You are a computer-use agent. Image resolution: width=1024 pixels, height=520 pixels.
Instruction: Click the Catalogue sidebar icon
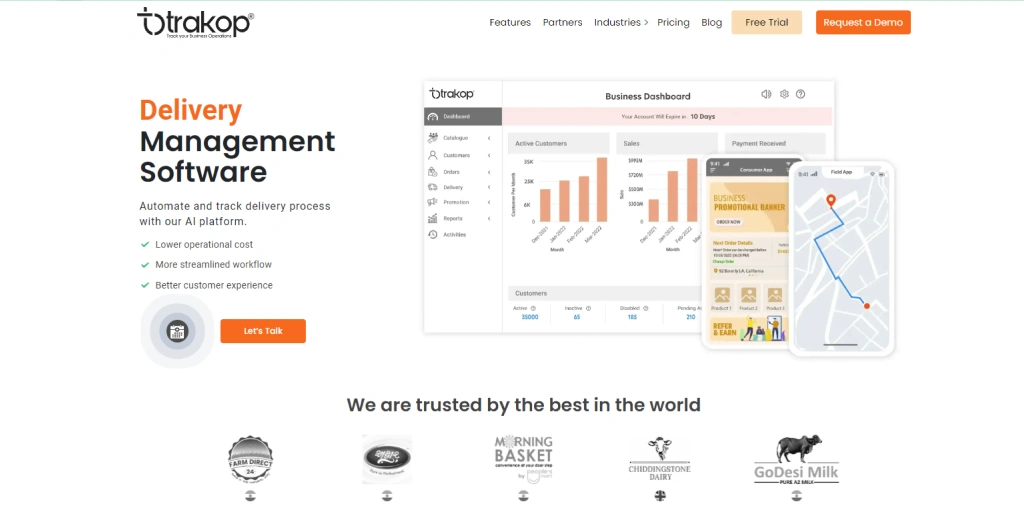[x=432, y=138]
